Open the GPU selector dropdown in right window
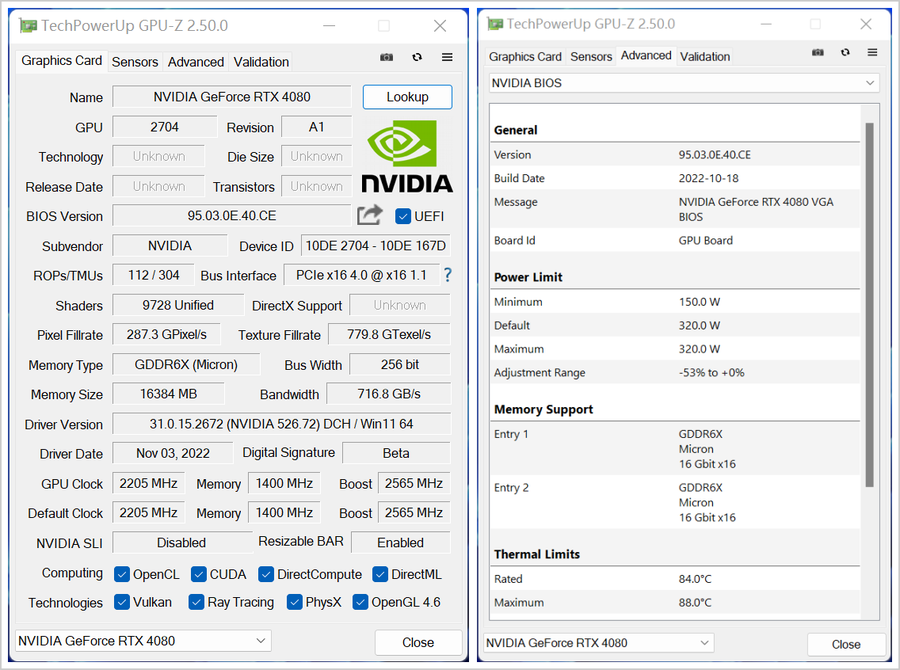The width and height of the screenshot is (900, 670). 598,643
